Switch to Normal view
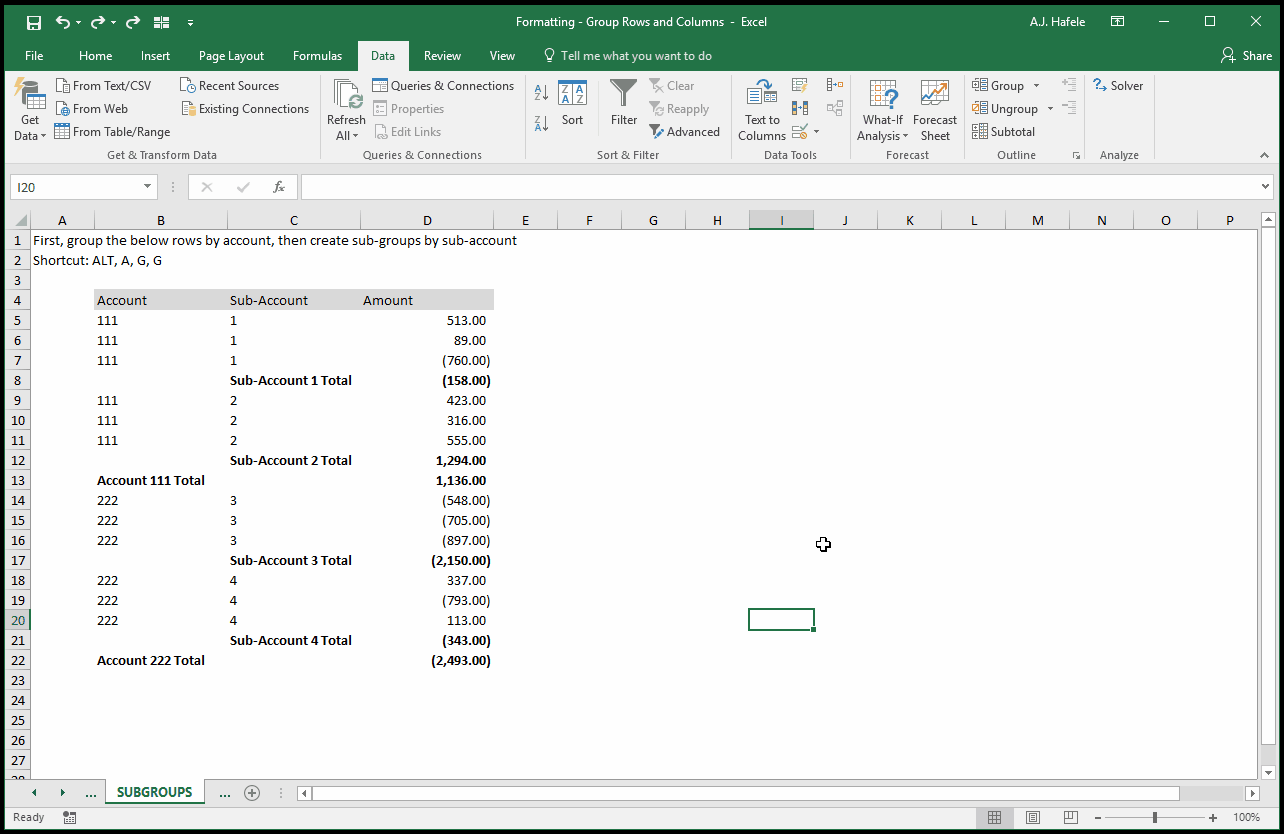The image size is (1284, 834). (x=994, y=817)
